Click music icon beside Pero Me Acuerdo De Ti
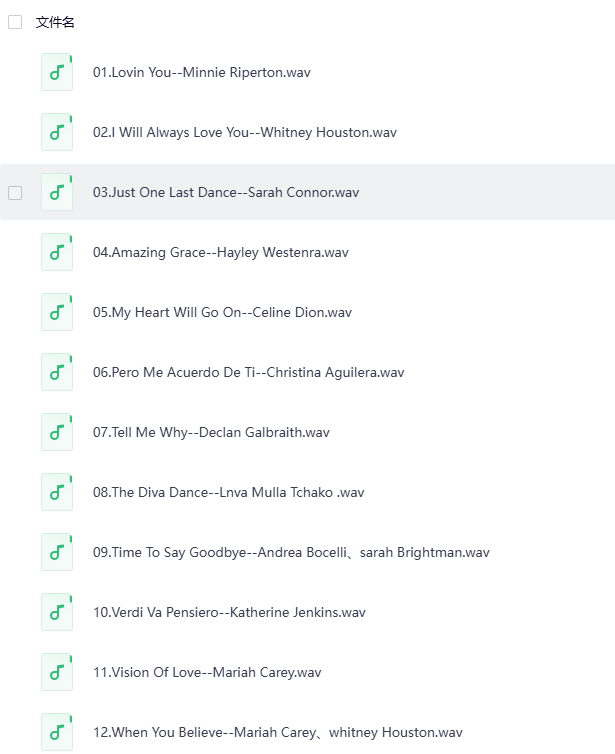The height and width of the screenshot is (754, 615). 57,372
